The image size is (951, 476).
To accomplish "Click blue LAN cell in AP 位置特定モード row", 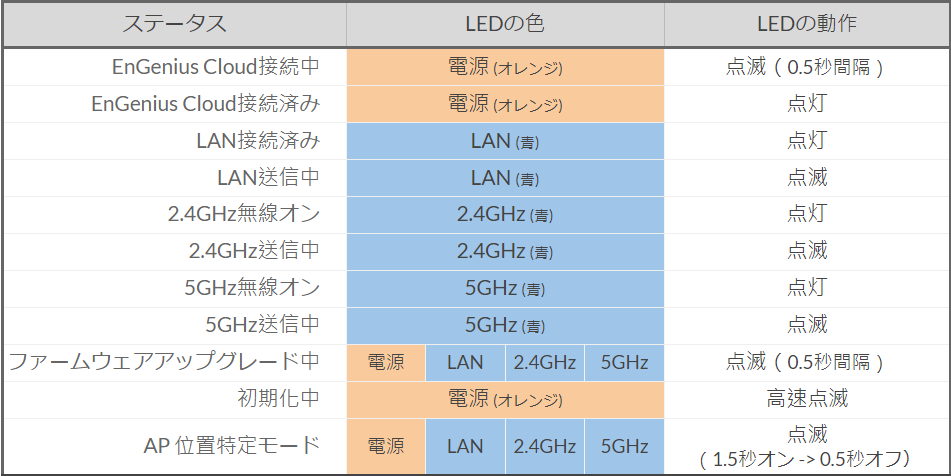I will (465, 446).
